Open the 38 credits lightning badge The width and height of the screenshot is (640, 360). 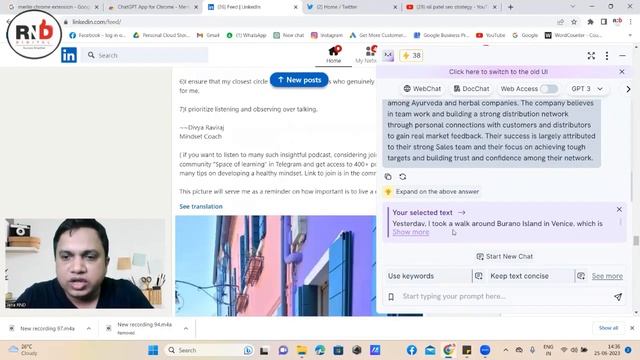pyautogui.click(x=411, y=56)
